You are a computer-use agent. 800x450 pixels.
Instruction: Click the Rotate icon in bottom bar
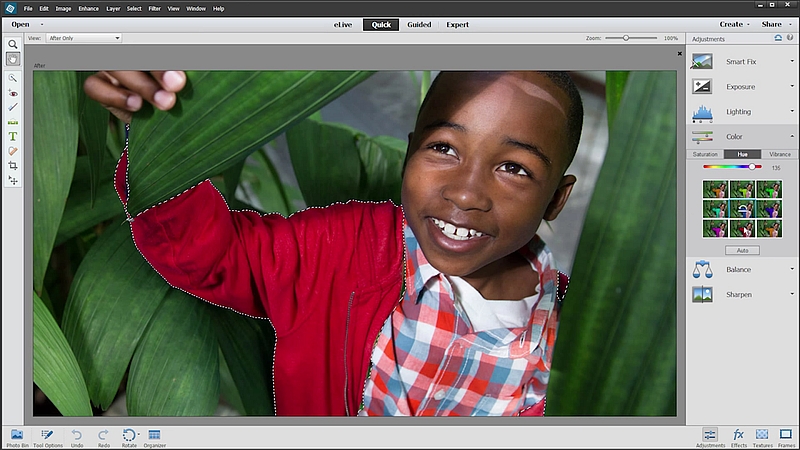pyautogui.click(x=129, y=436)
